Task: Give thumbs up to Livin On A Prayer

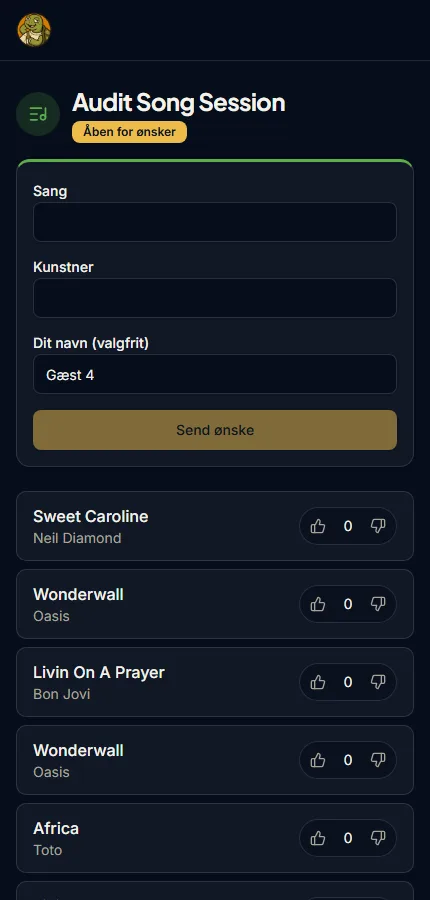Action: coord(318,682)
